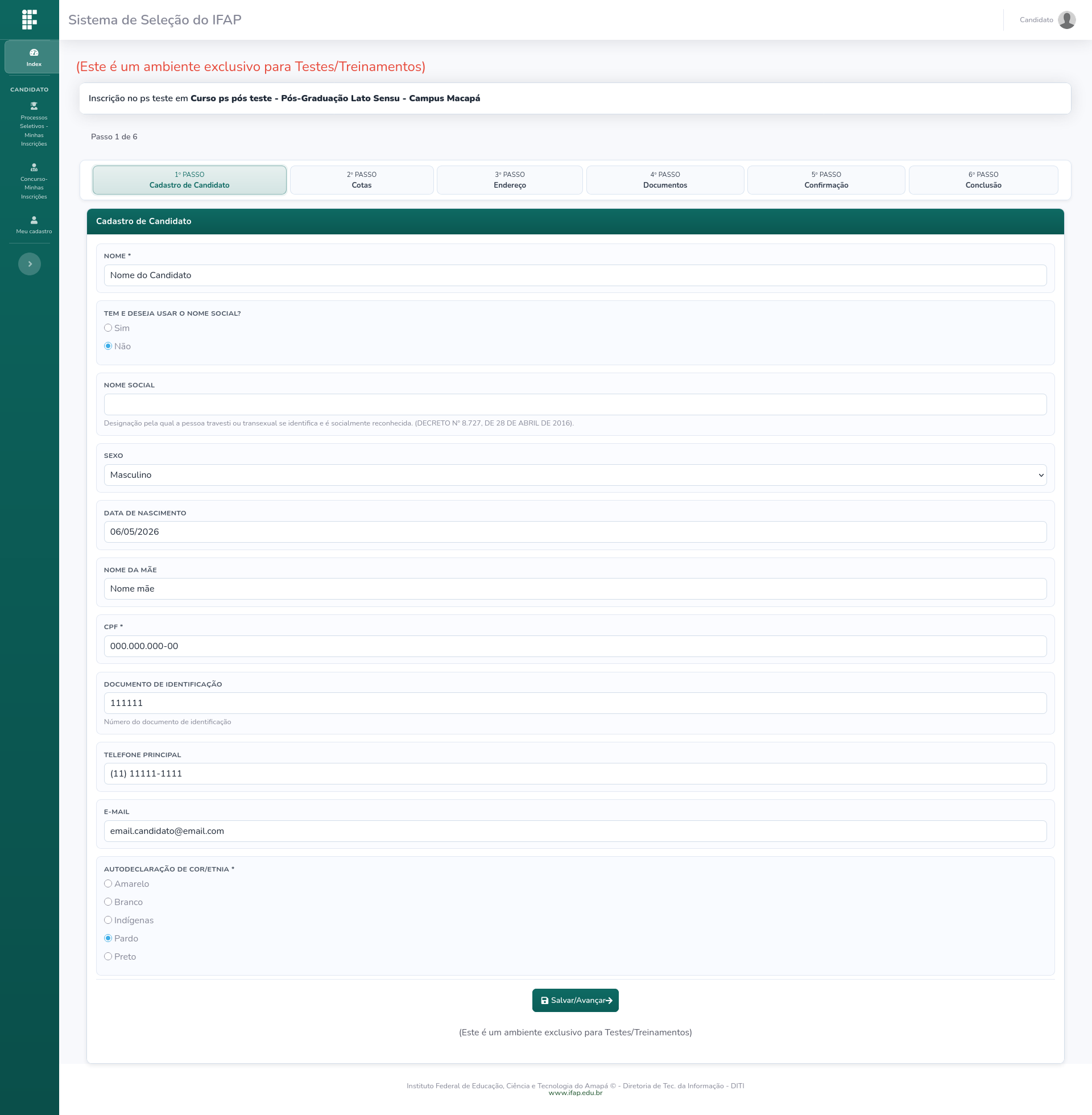Focus the Nome input field
The width and height of the screenshot is (1092, 1115).
(575, 275)
